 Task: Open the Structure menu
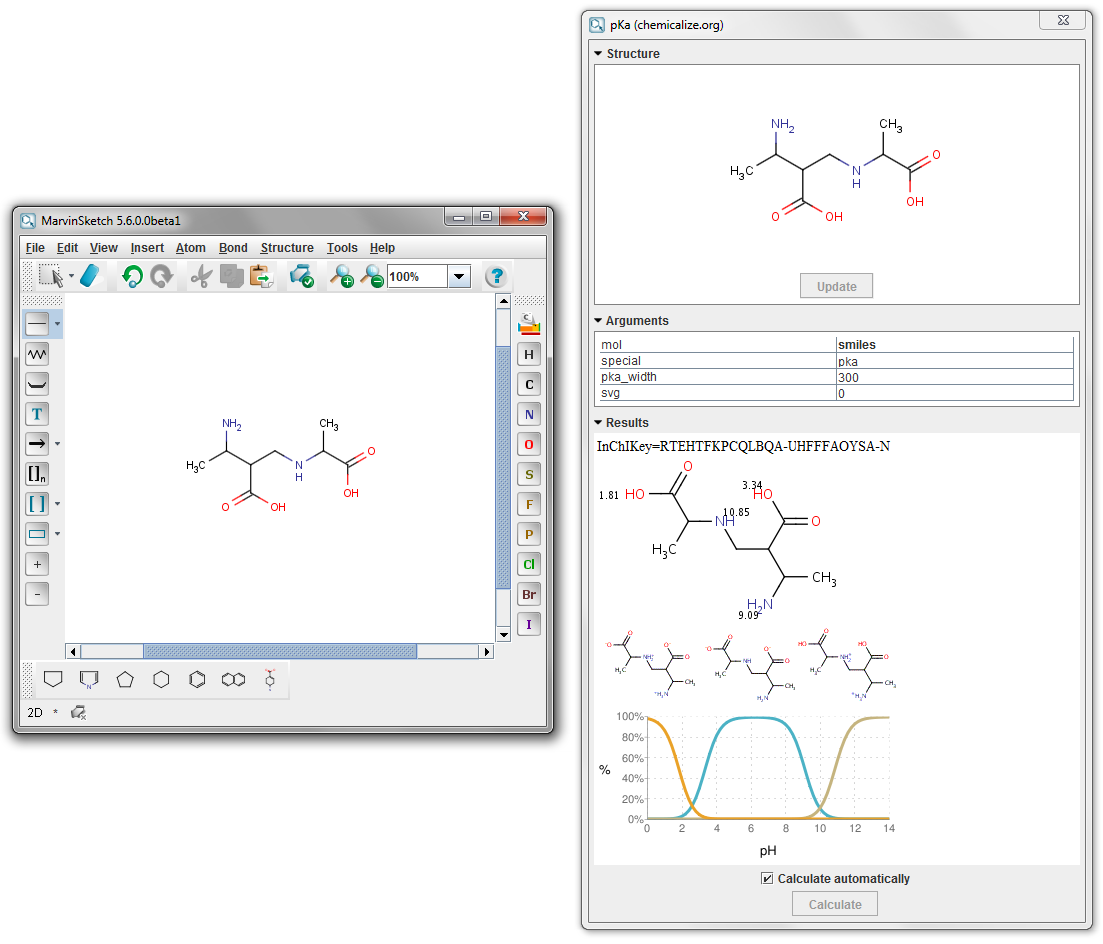pyautogui.click(x=287, y=248)
